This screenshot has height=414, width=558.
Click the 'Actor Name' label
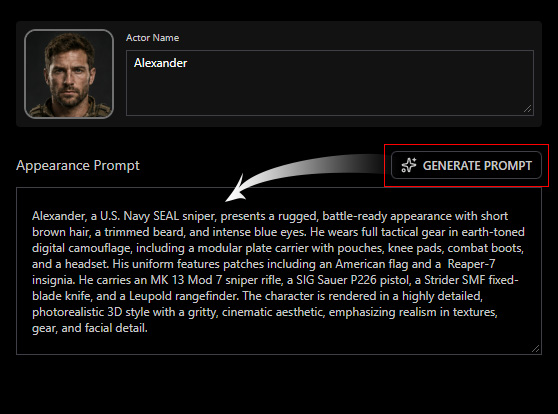point(152,38)
